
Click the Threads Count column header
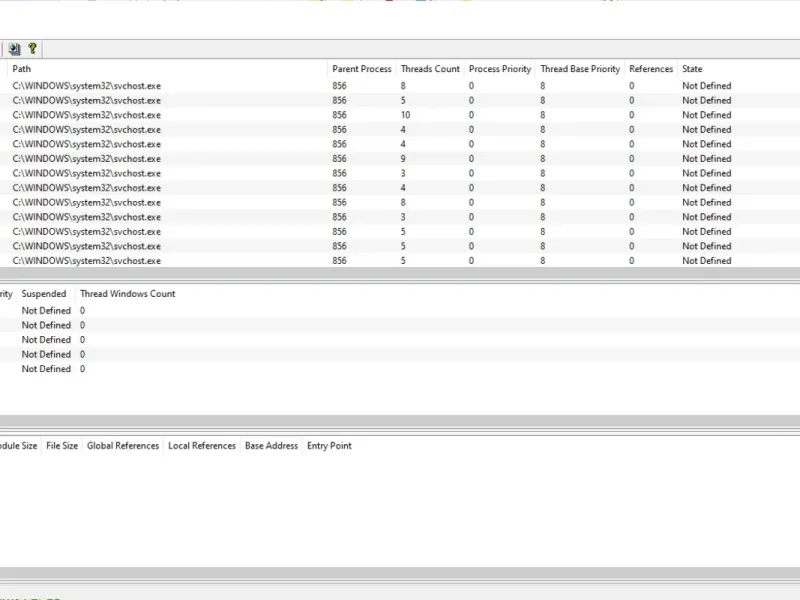(430, 69)
